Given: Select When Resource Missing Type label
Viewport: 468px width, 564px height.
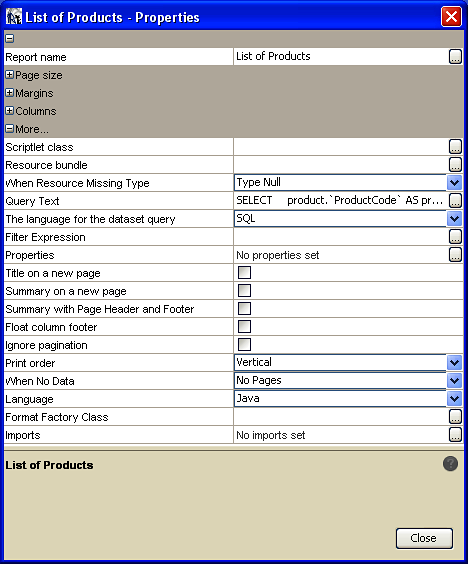Looking at the screenshot, I should (x=77, y=183).
